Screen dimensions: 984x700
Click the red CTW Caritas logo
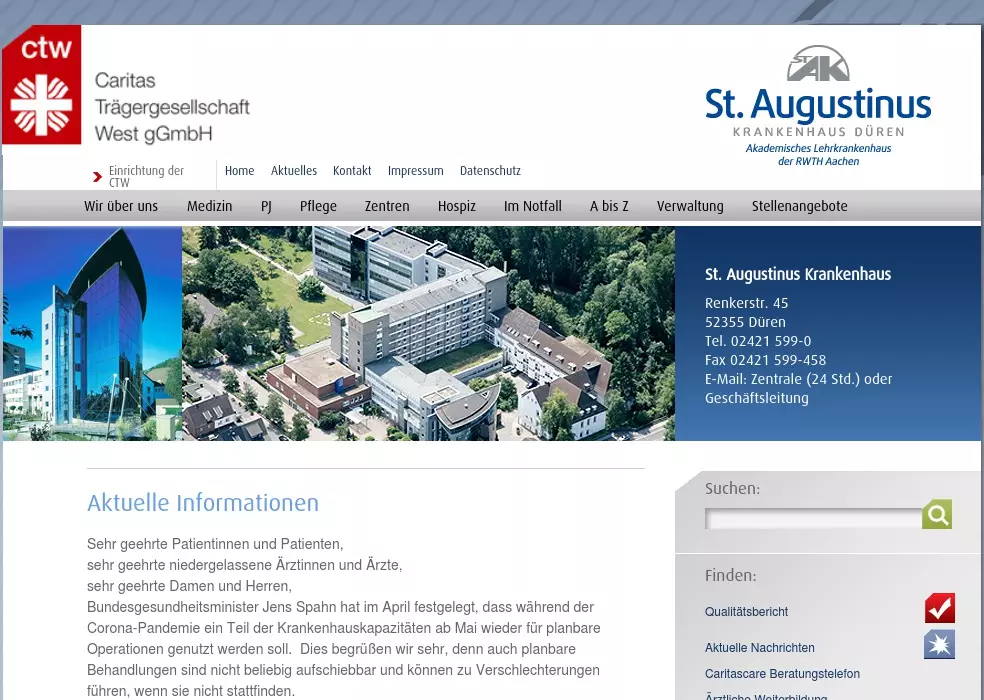[x=42, y=85]
